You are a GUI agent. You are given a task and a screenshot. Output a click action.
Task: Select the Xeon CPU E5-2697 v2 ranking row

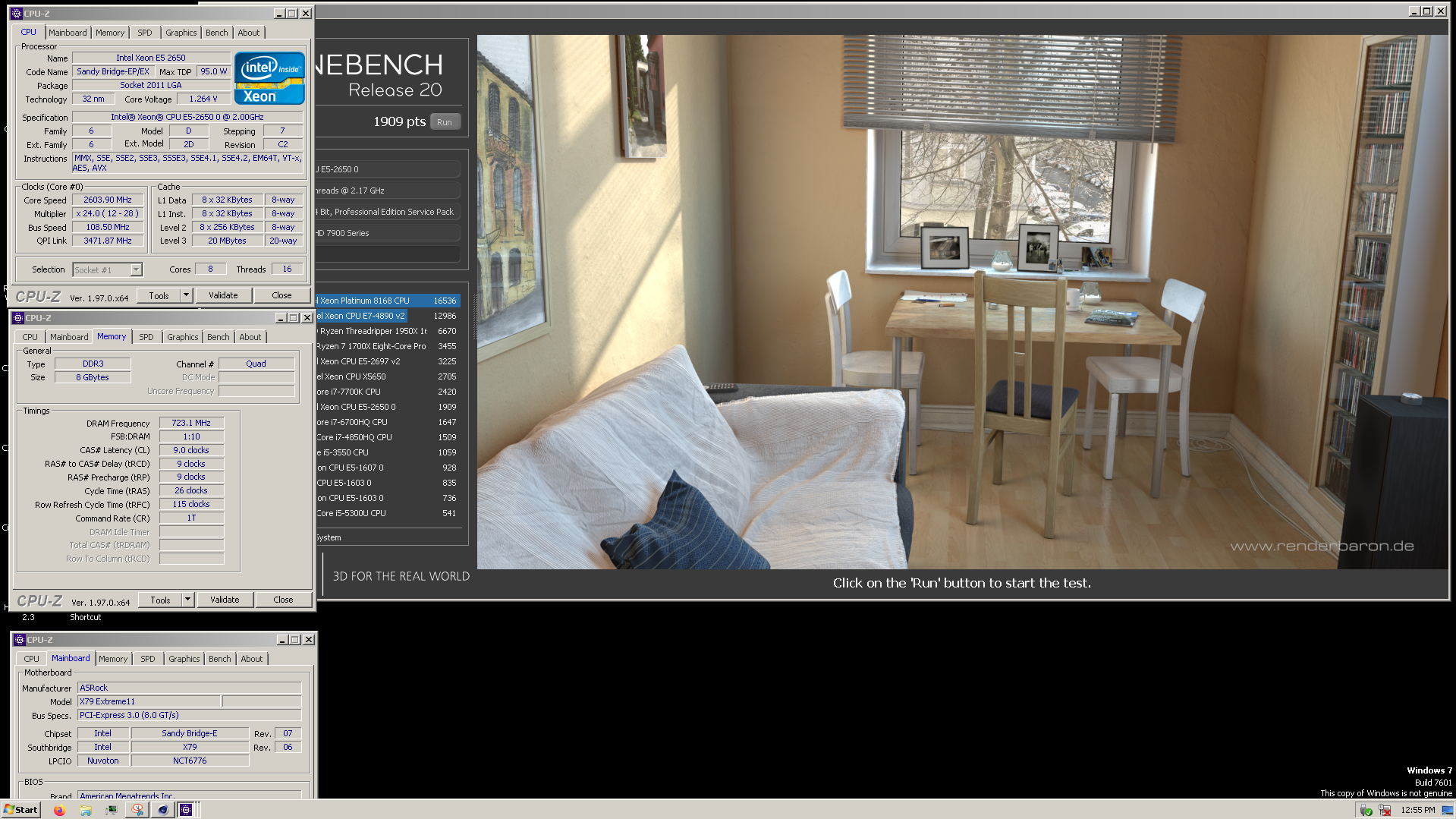388,361
